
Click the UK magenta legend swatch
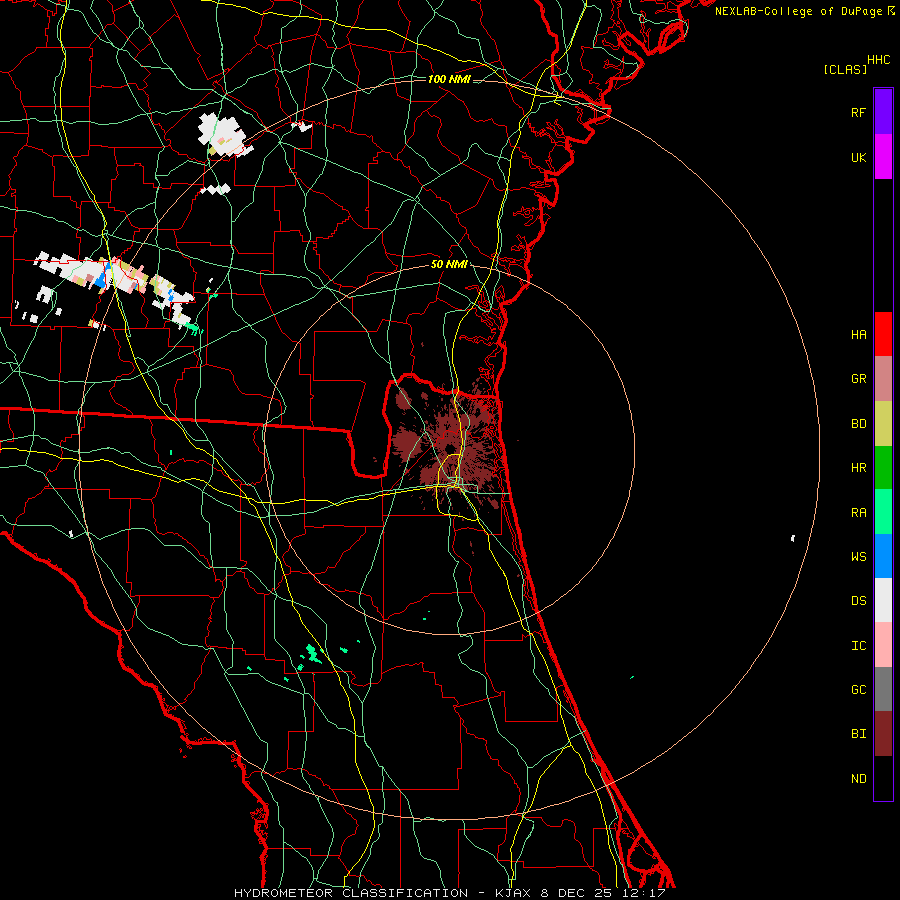(883, 157)
